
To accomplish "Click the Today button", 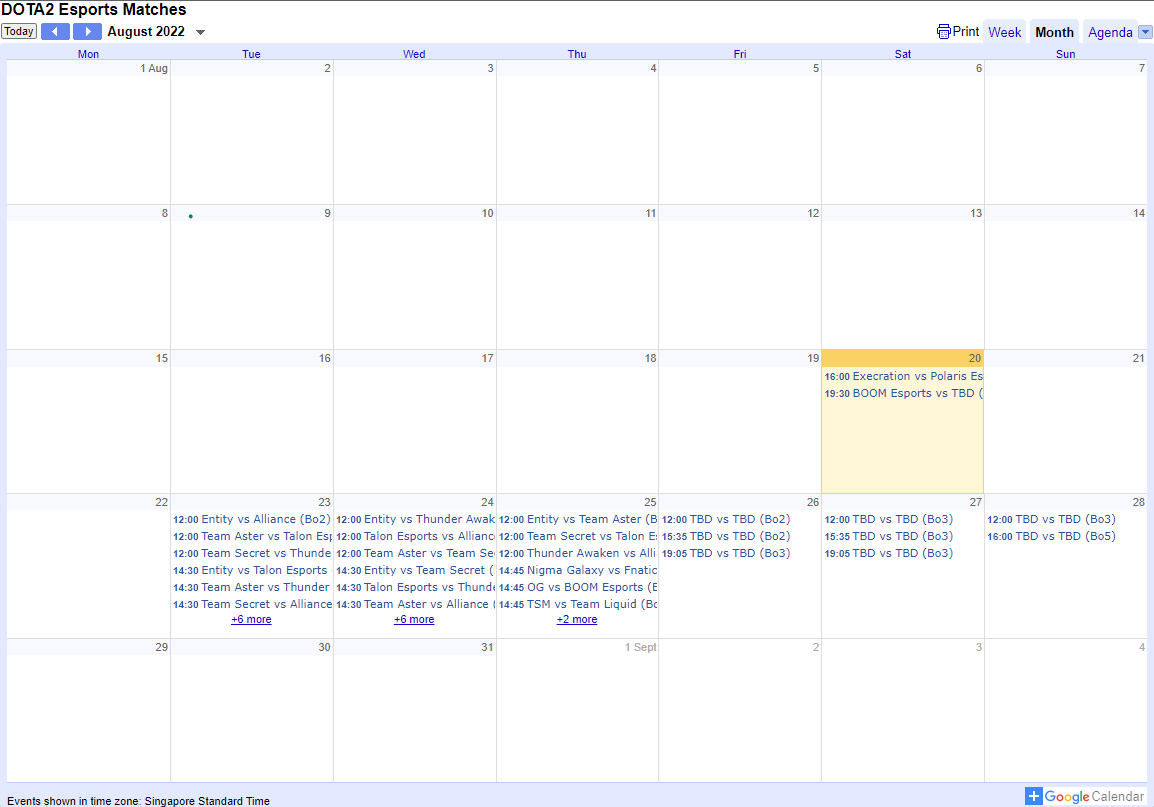I will click(x=19, y=31).
